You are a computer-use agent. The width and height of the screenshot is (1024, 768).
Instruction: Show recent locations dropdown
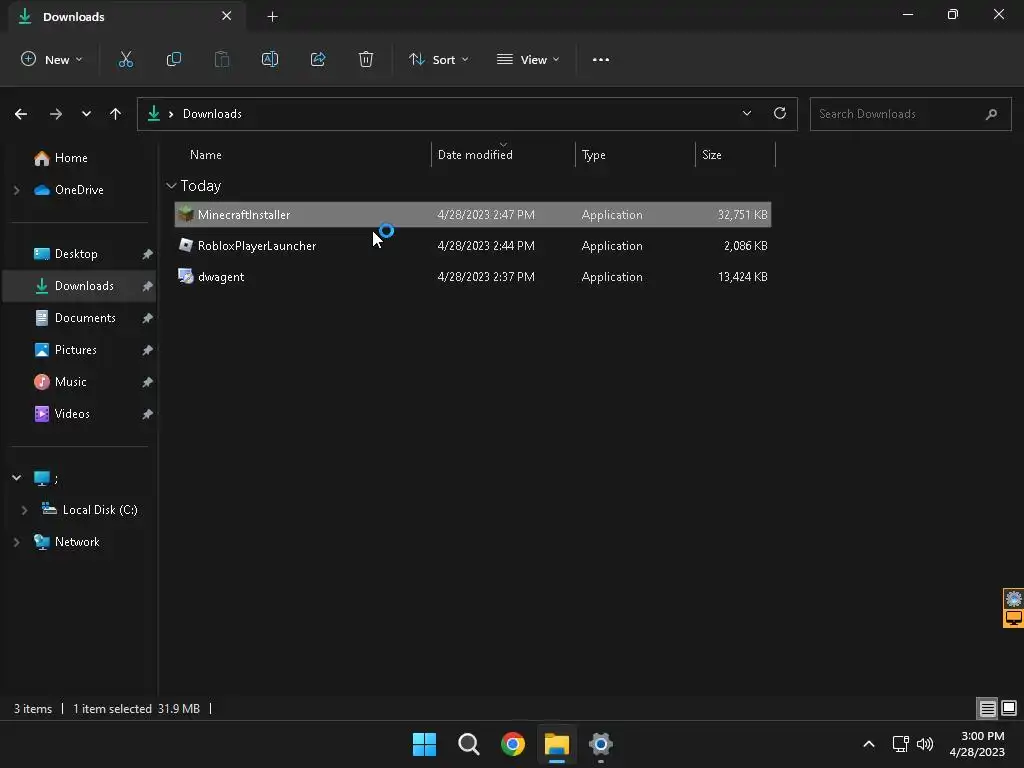[x=86, y=114]
